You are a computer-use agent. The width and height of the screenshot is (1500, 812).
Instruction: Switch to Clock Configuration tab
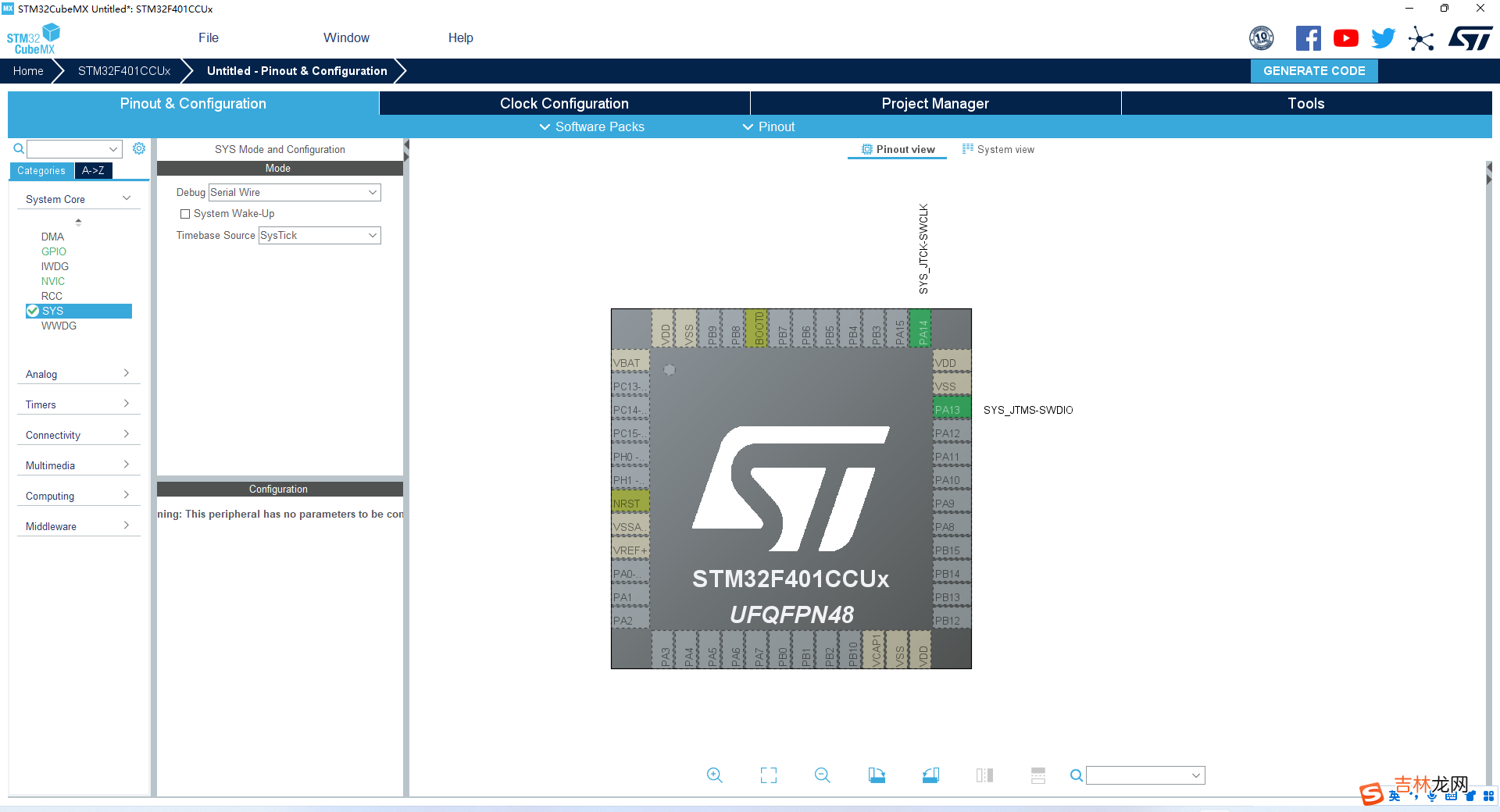564,103
